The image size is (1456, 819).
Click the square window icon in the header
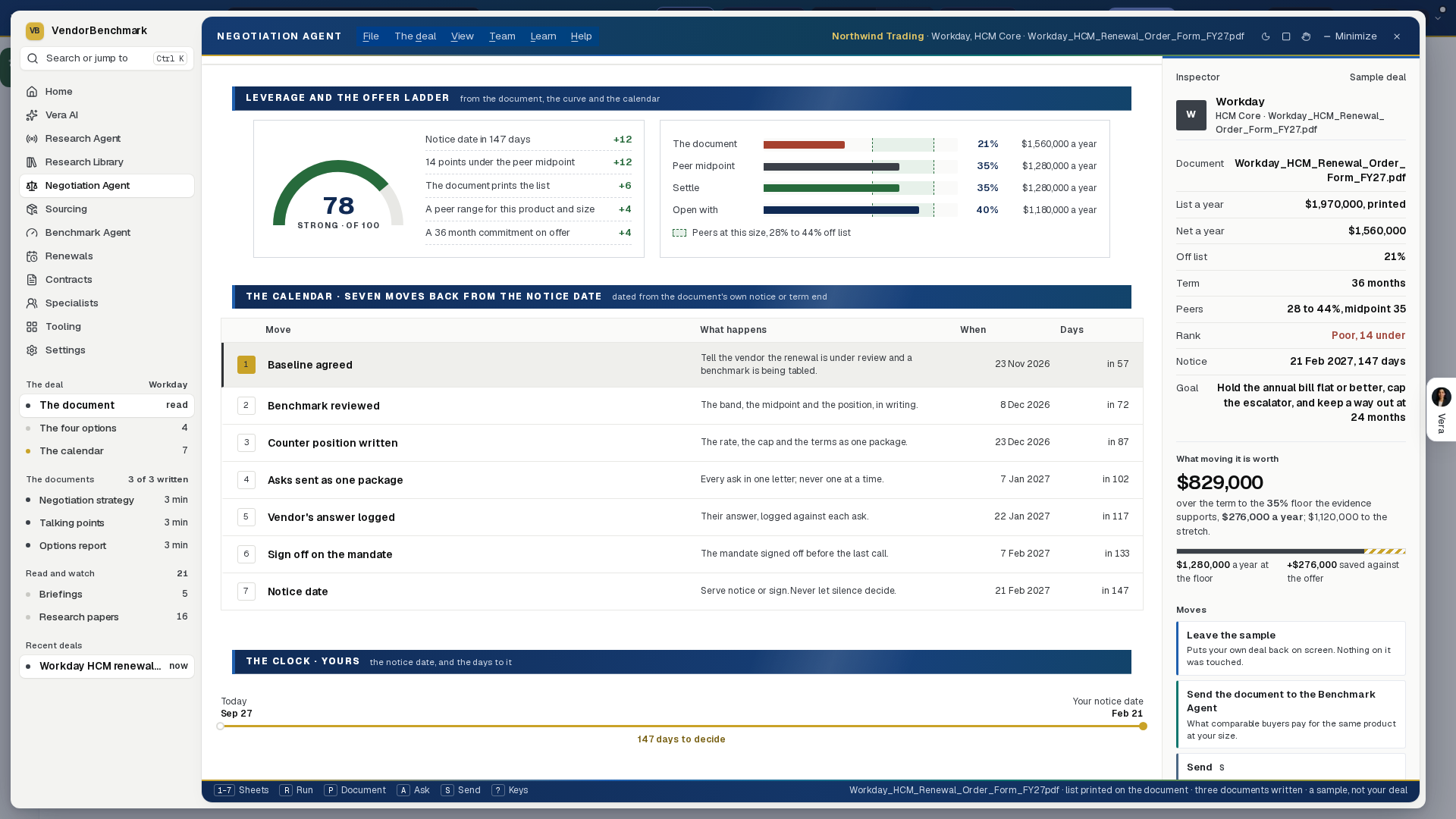click(1286, 36)
